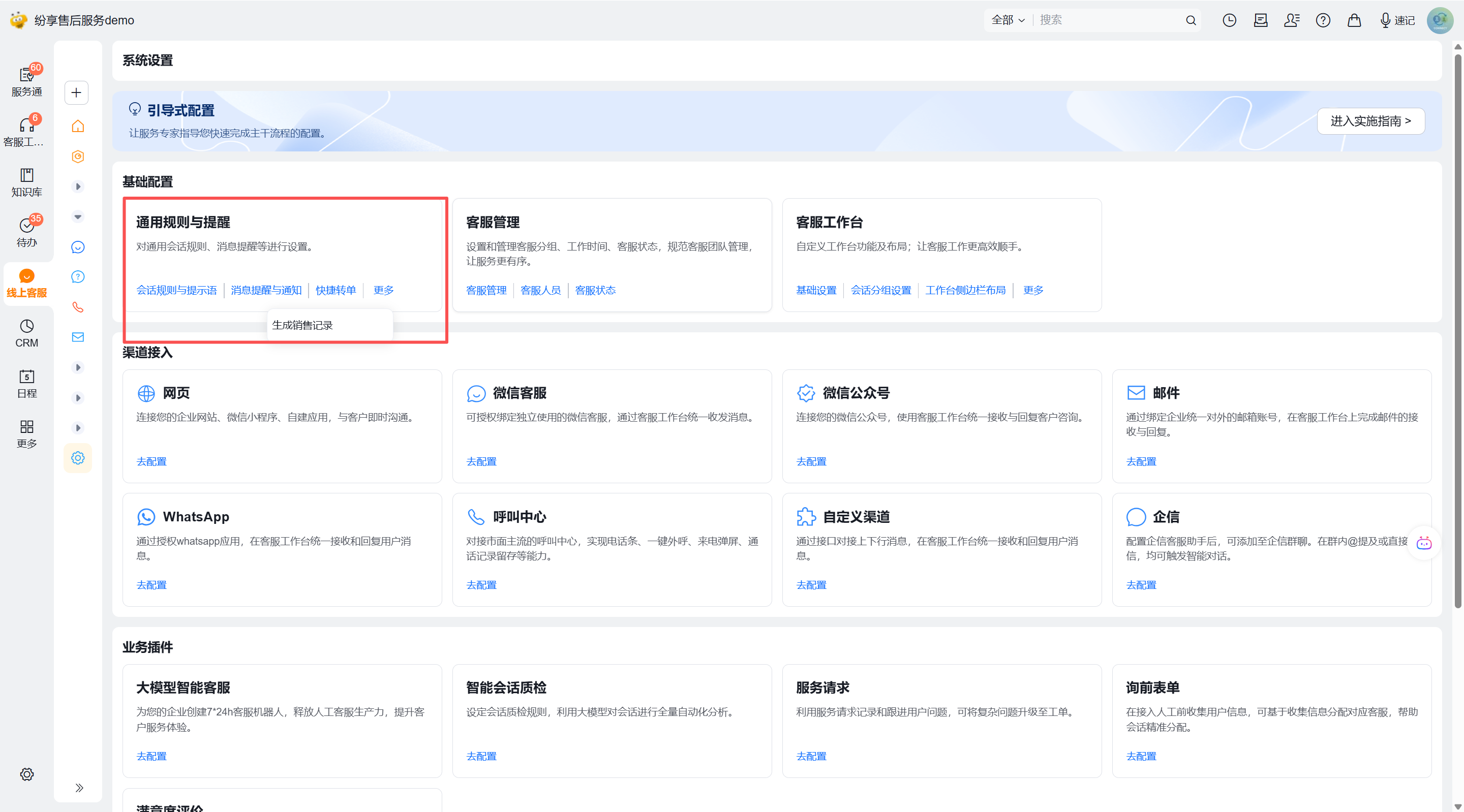This screenshot has width=1464, height=812.
Task: Click 进入实施指南 button
Action: click(1370, 121)
